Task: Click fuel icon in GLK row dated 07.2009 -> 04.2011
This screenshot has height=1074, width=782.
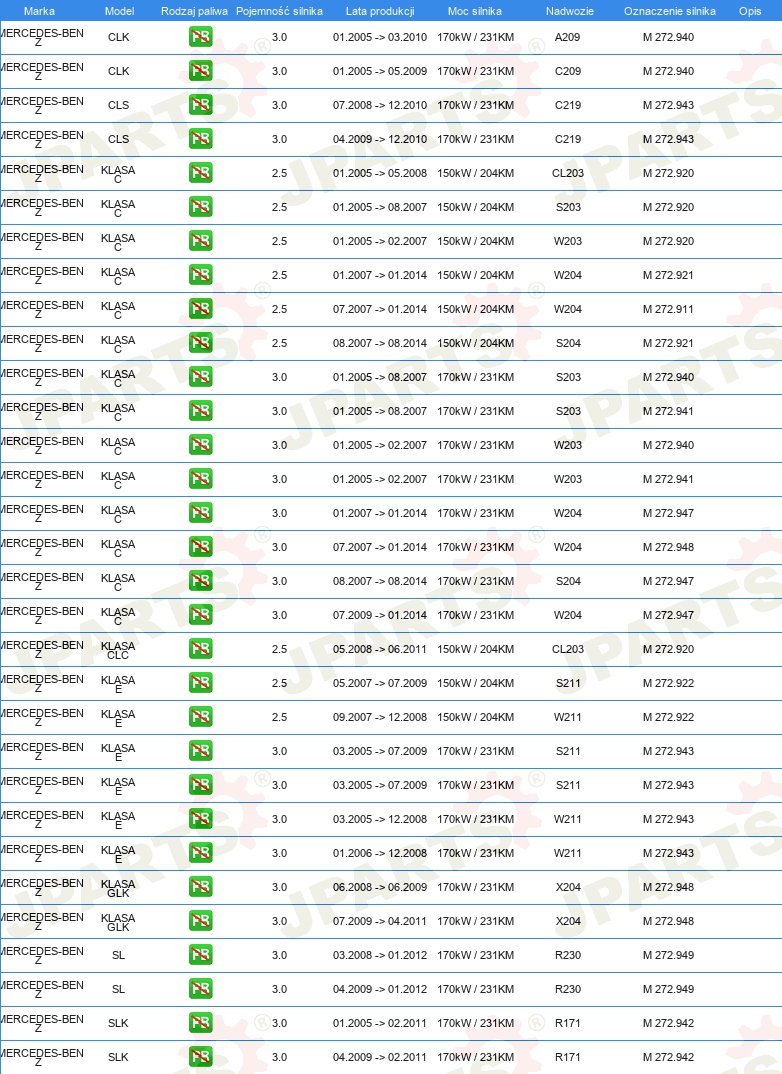Action: 201,921
